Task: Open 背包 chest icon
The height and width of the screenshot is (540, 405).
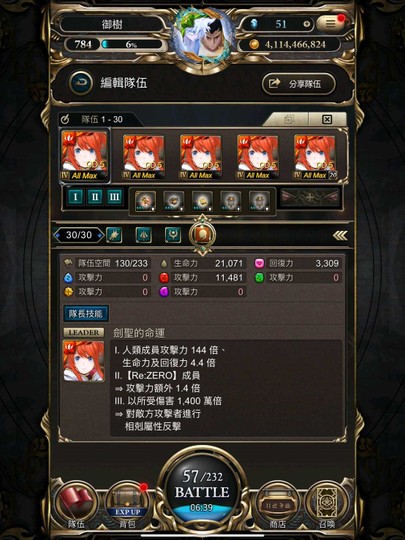Action: (127, 505)
